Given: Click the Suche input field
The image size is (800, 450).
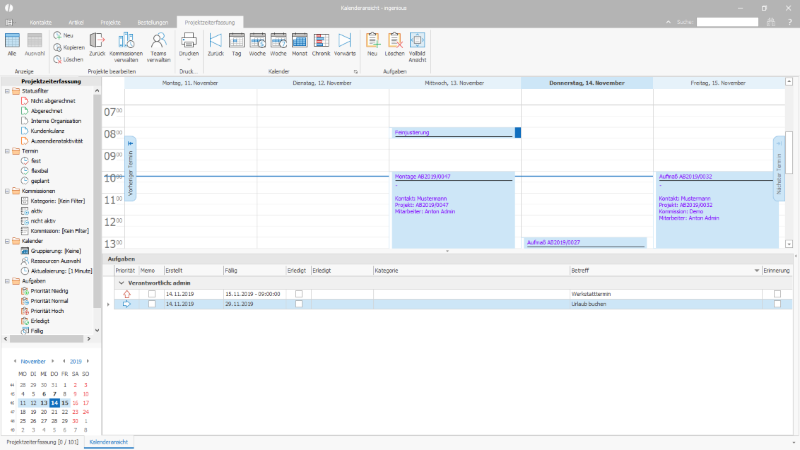Looking at the screenshot, I should (x=728, y=22).
